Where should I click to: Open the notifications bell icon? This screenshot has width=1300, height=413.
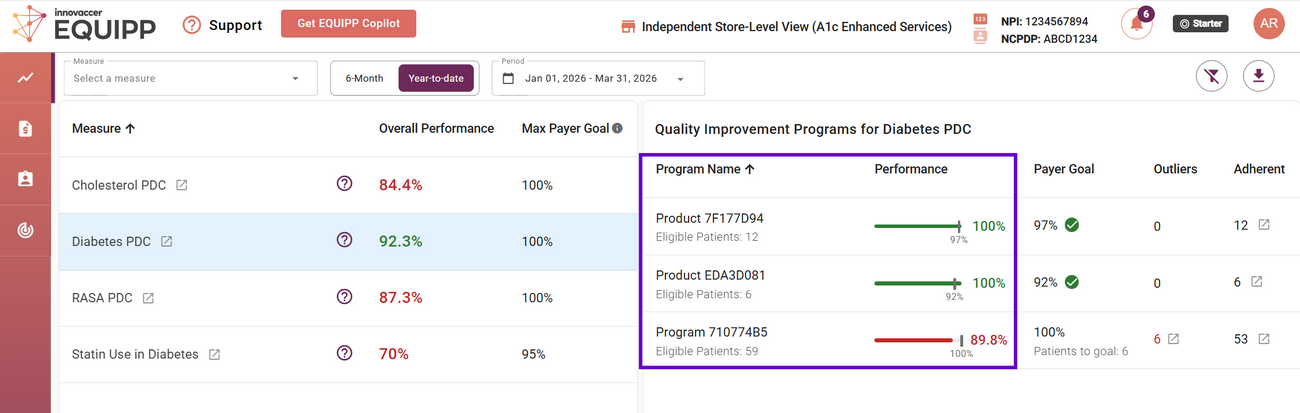(x=1136, y=24)
